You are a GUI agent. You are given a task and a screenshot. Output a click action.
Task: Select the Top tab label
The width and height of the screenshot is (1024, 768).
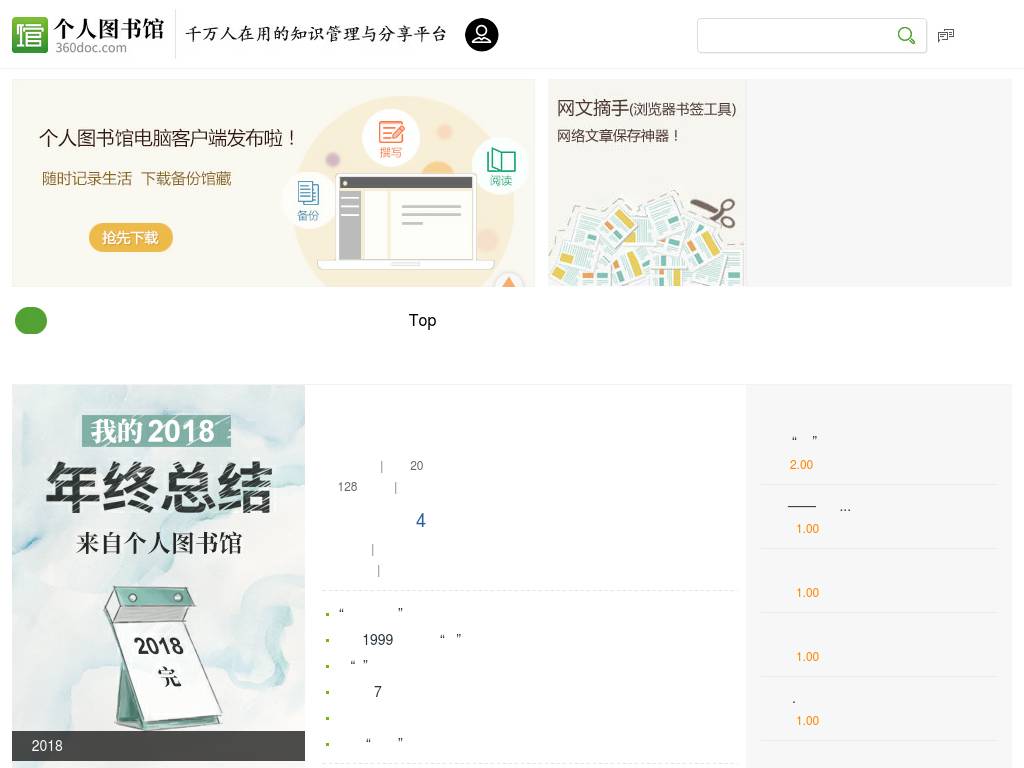click(422, 320)
